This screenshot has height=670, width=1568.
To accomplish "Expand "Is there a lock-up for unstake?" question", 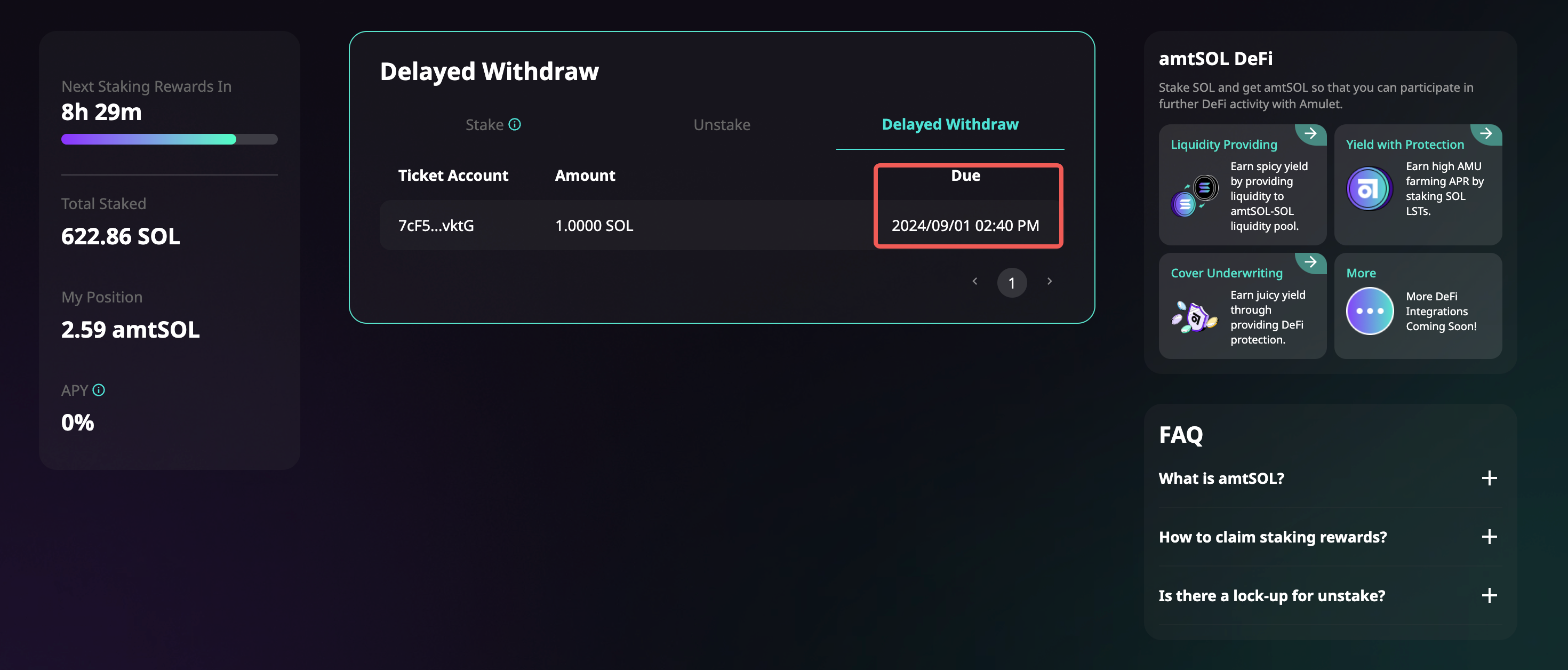I will click(1489, 595).
